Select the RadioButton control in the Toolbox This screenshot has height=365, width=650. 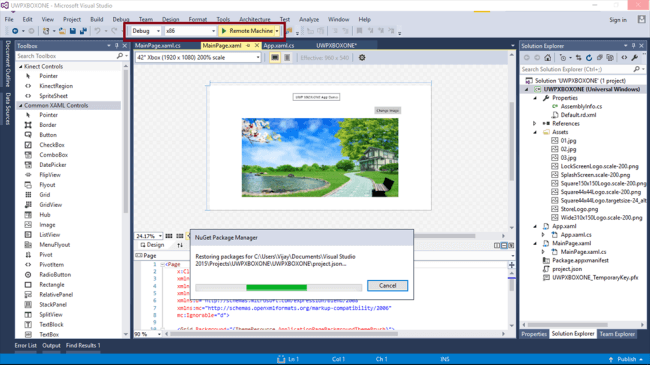pyautogui.click(x=55, y=275)
